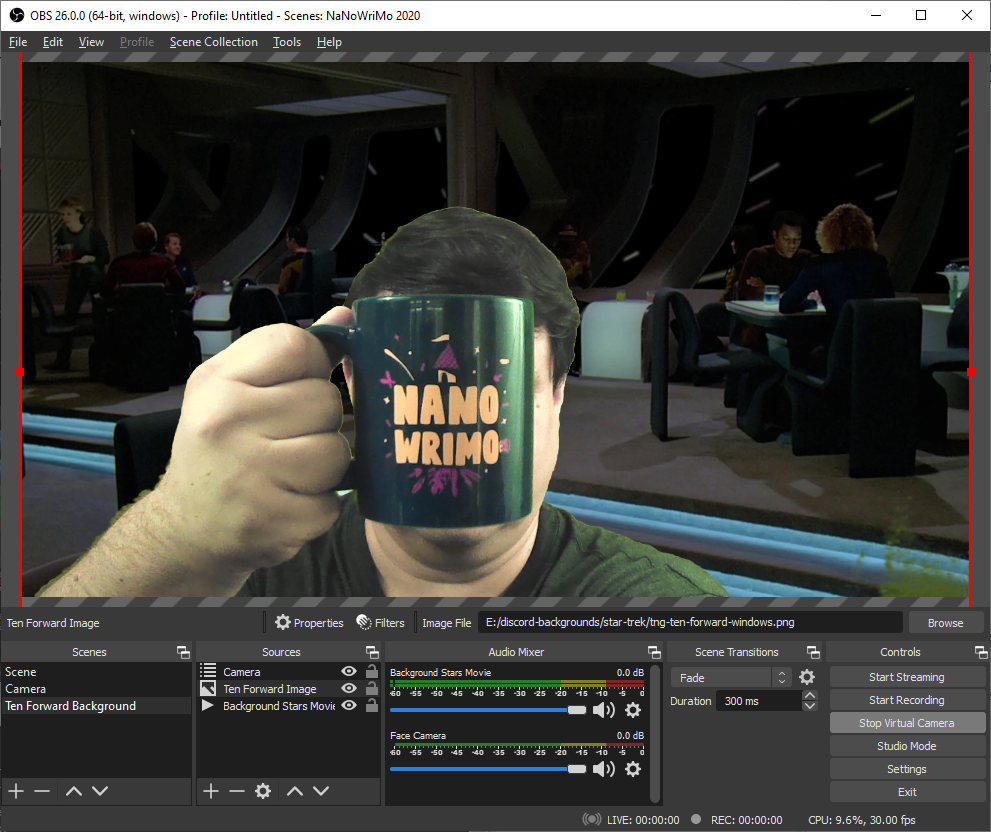This screenshot has width=991, height=832.
Task: Pop out the Audio Mixer dock
Action: click(654, 652)
